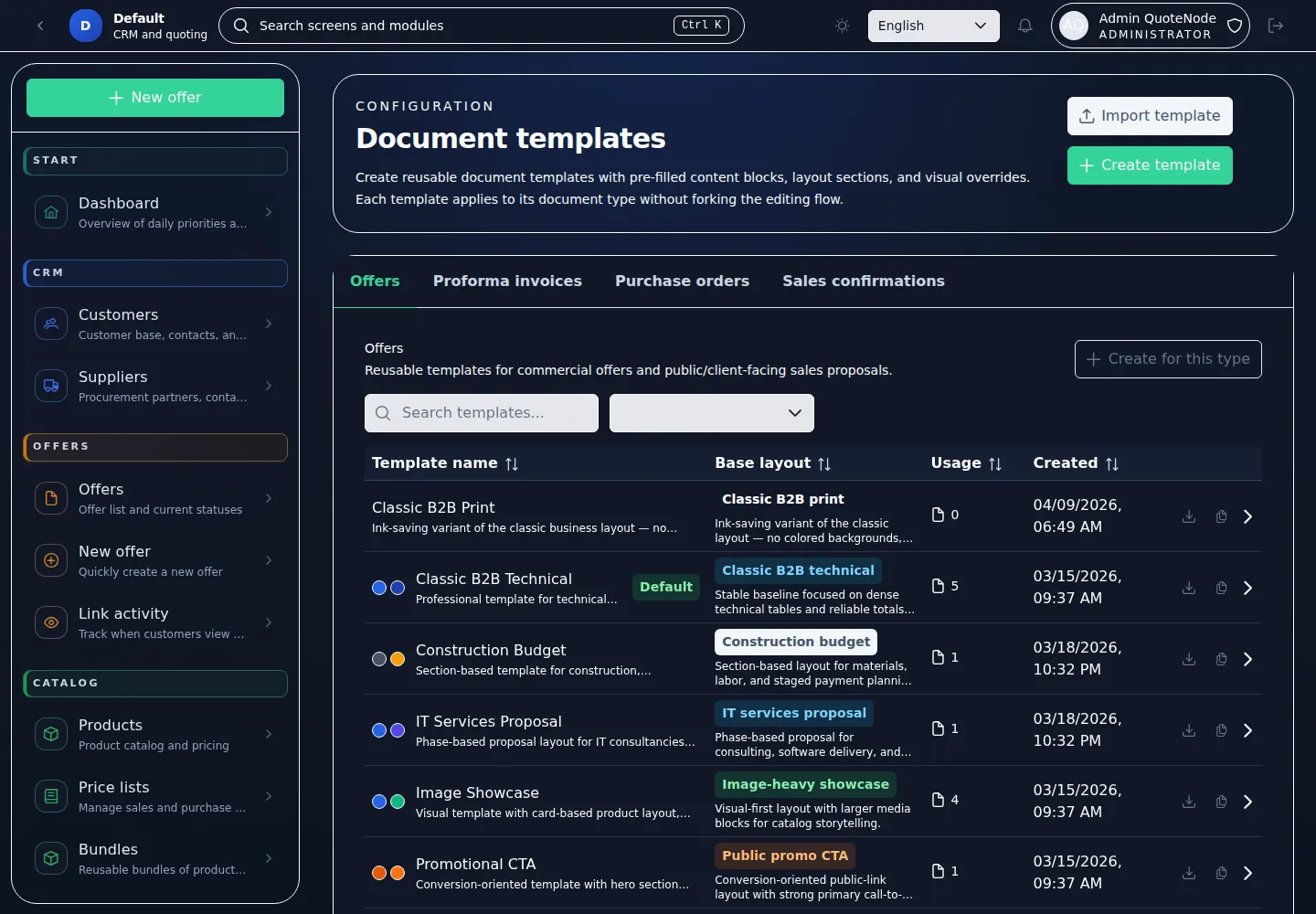Click the orange color swatch of Construction Budget
This screenshot has width=1316, height=914.
point(398,659)
